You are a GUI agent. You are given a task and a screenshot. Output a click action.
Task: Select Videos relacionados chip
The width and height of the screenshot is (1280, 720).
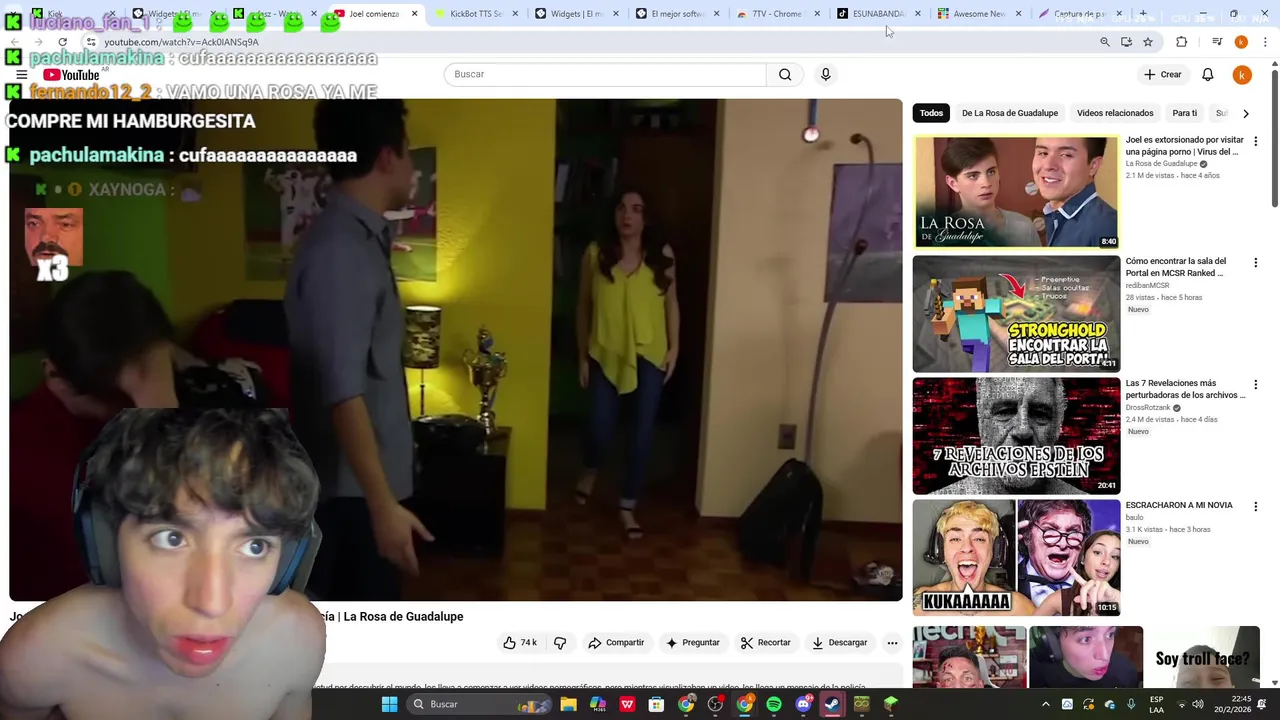click(1115, 113)
